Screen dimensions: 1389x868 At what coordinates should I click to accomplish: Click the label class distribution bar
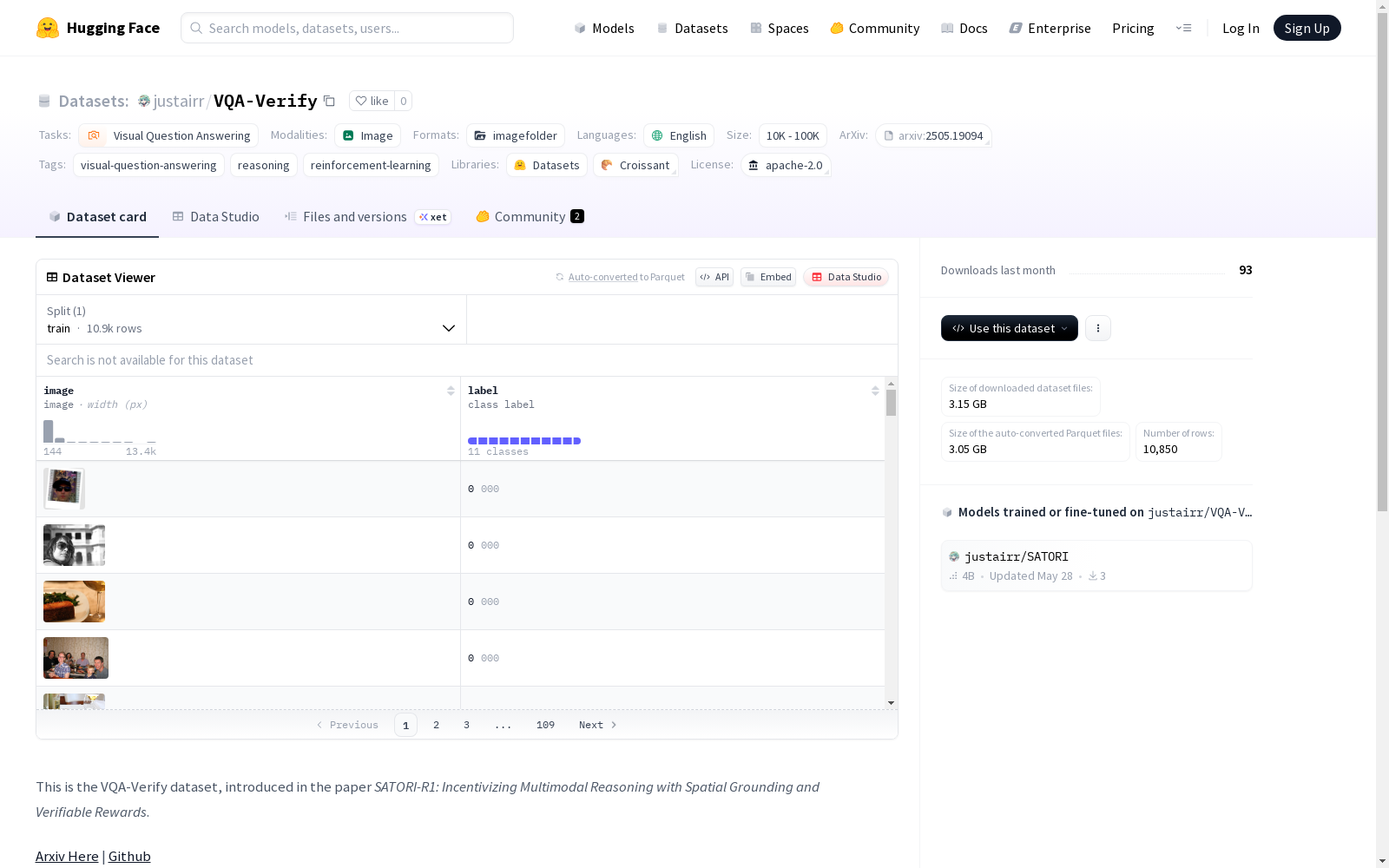click(x=524, y=441)
